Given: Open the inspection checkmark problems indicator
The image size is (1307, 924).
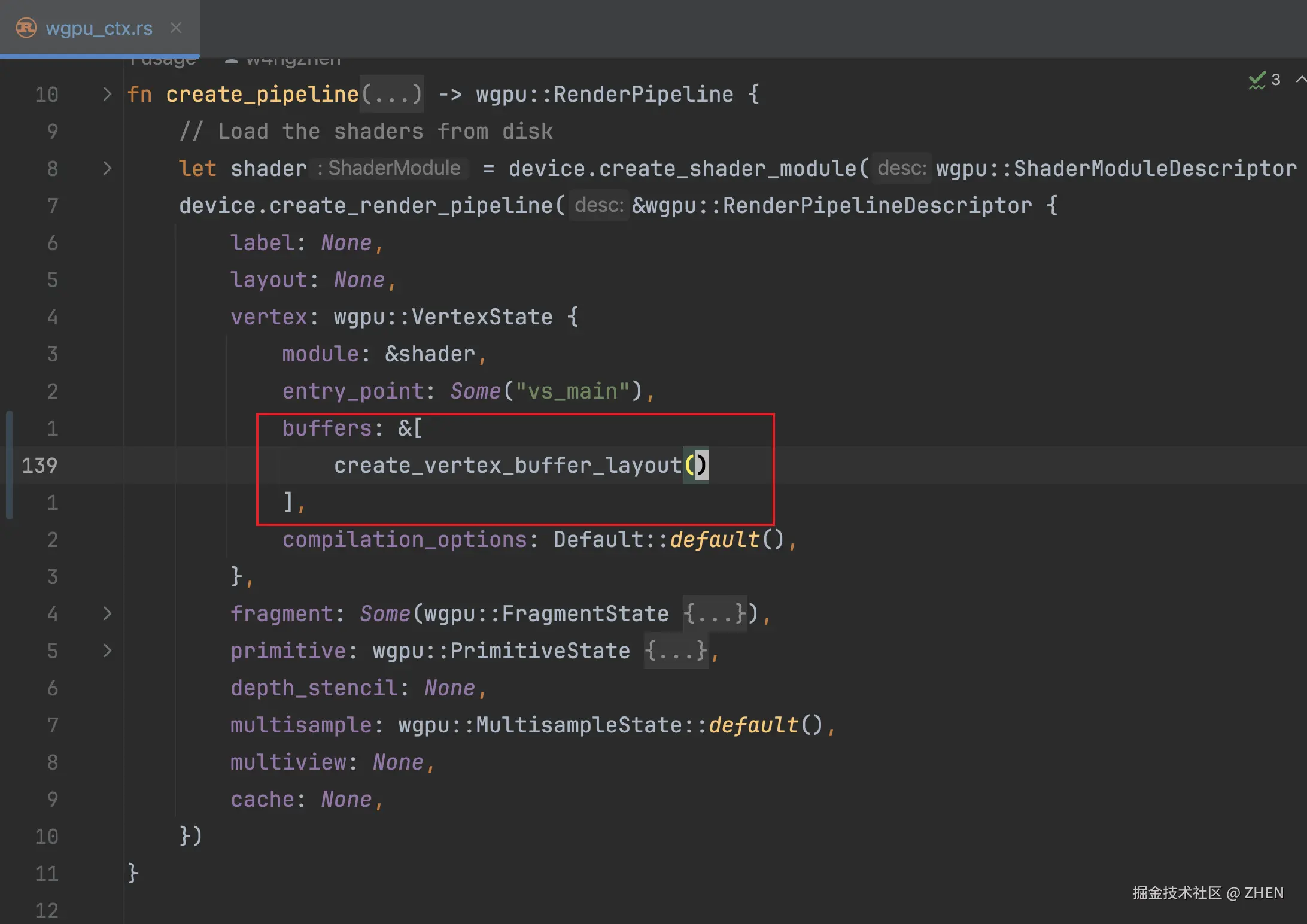Looking at the screenshot, I should click(1257, 80).
